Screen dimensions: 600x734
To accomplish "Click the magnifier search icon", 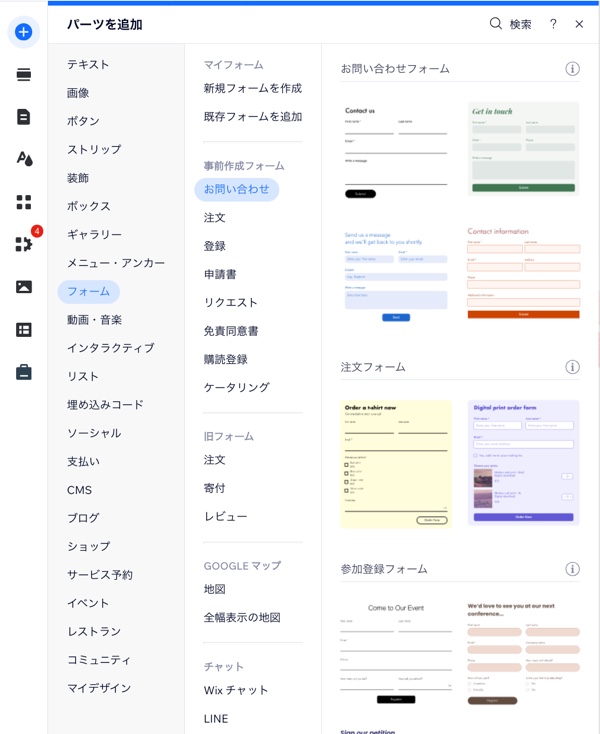I will (495, 23).
